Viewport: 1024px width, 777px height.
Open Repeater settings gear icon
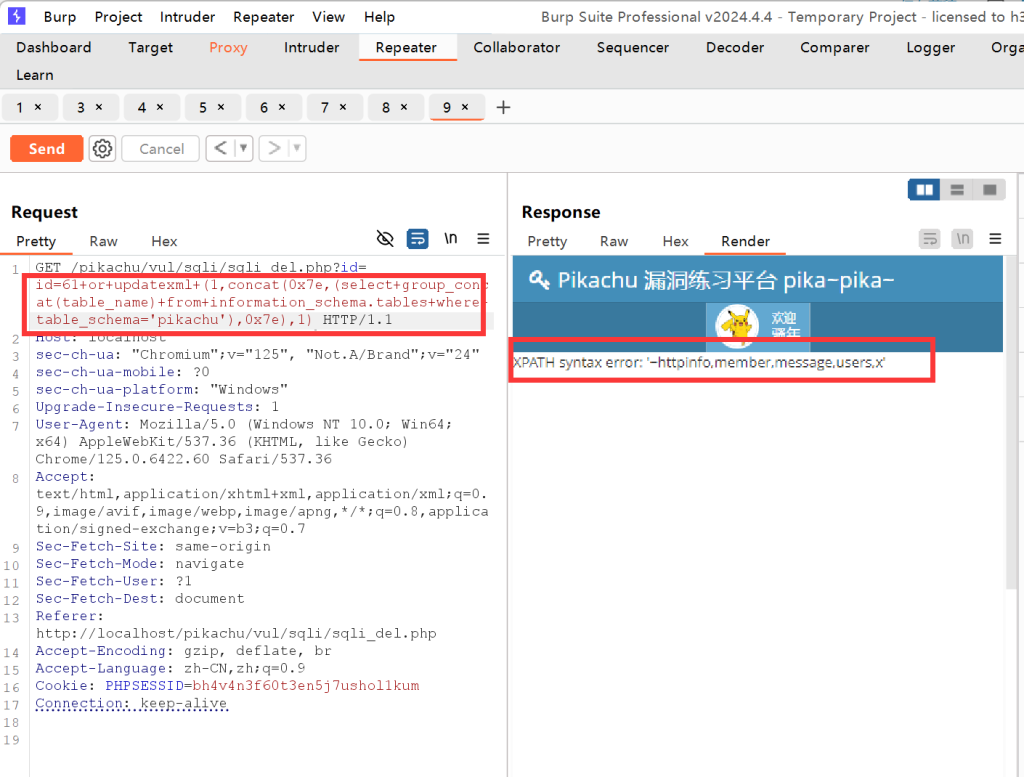click(x=102, y=149)
